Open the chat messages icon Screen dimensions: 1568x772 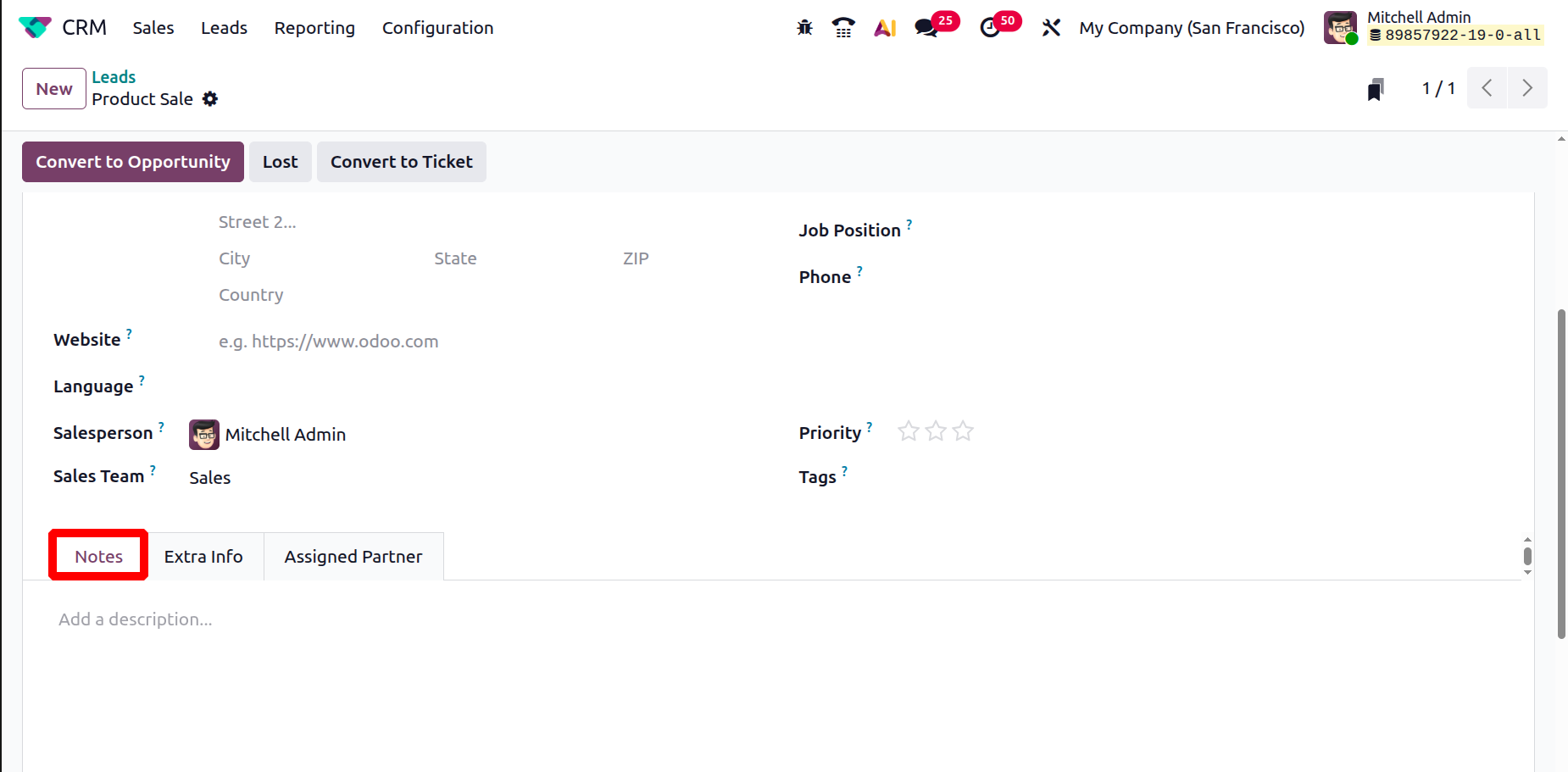[926, 28]
